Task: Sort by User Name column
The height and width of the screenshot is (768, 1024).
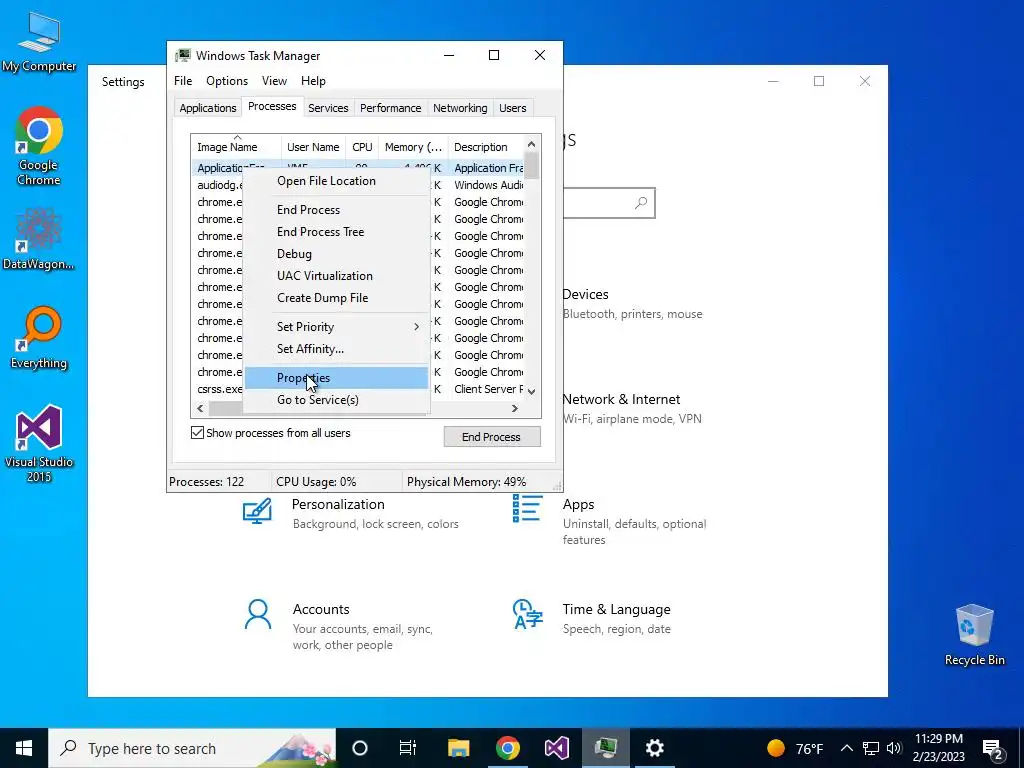Action: pos(313,147)
